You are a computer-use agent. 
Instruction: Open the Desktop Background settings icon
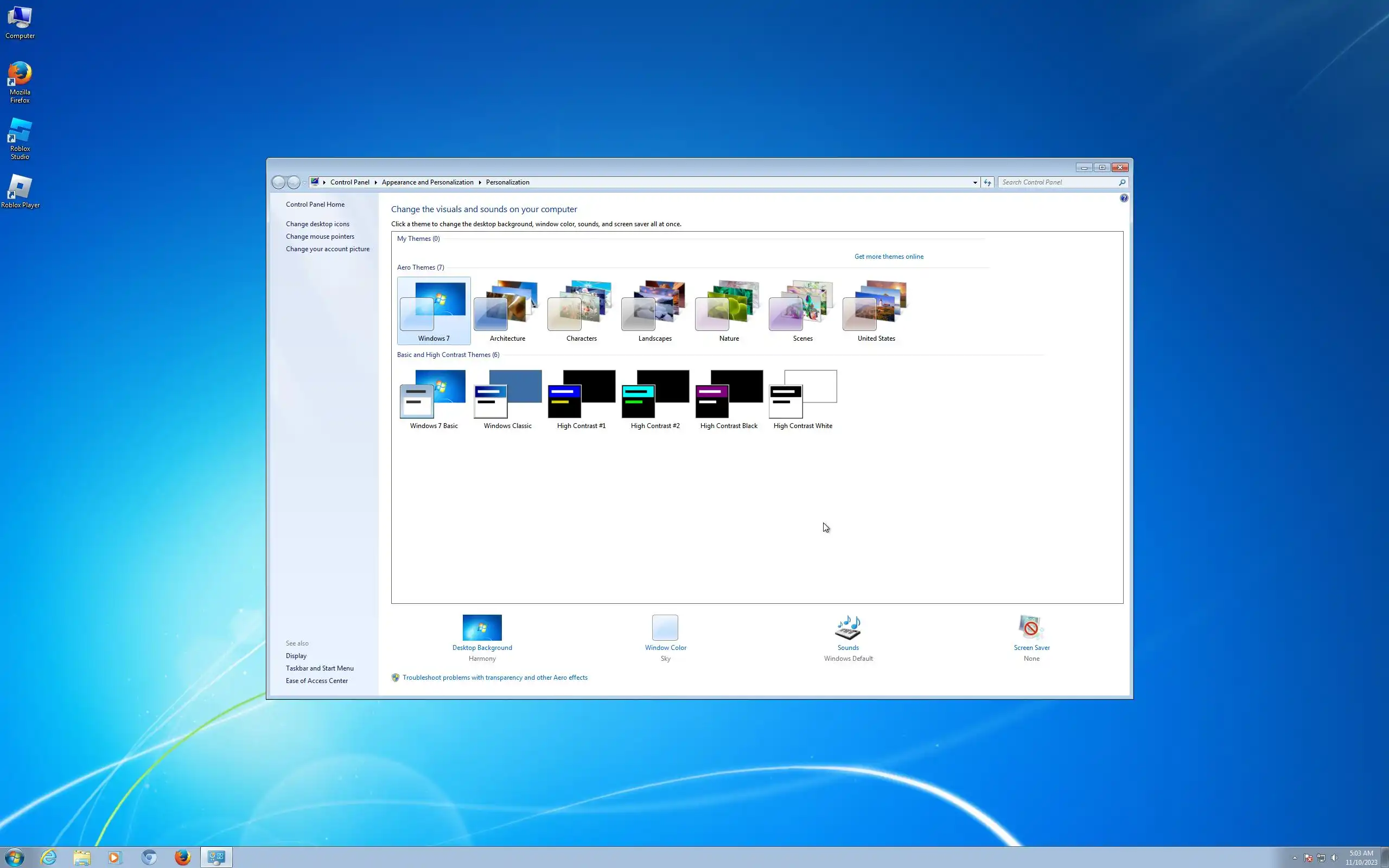click(482, 628)
